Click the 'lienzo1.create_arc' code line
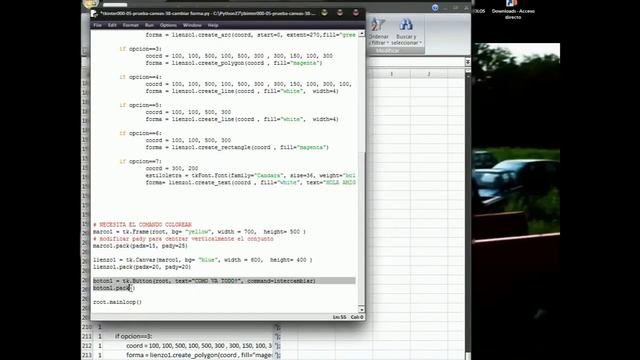 coord(250,35)
